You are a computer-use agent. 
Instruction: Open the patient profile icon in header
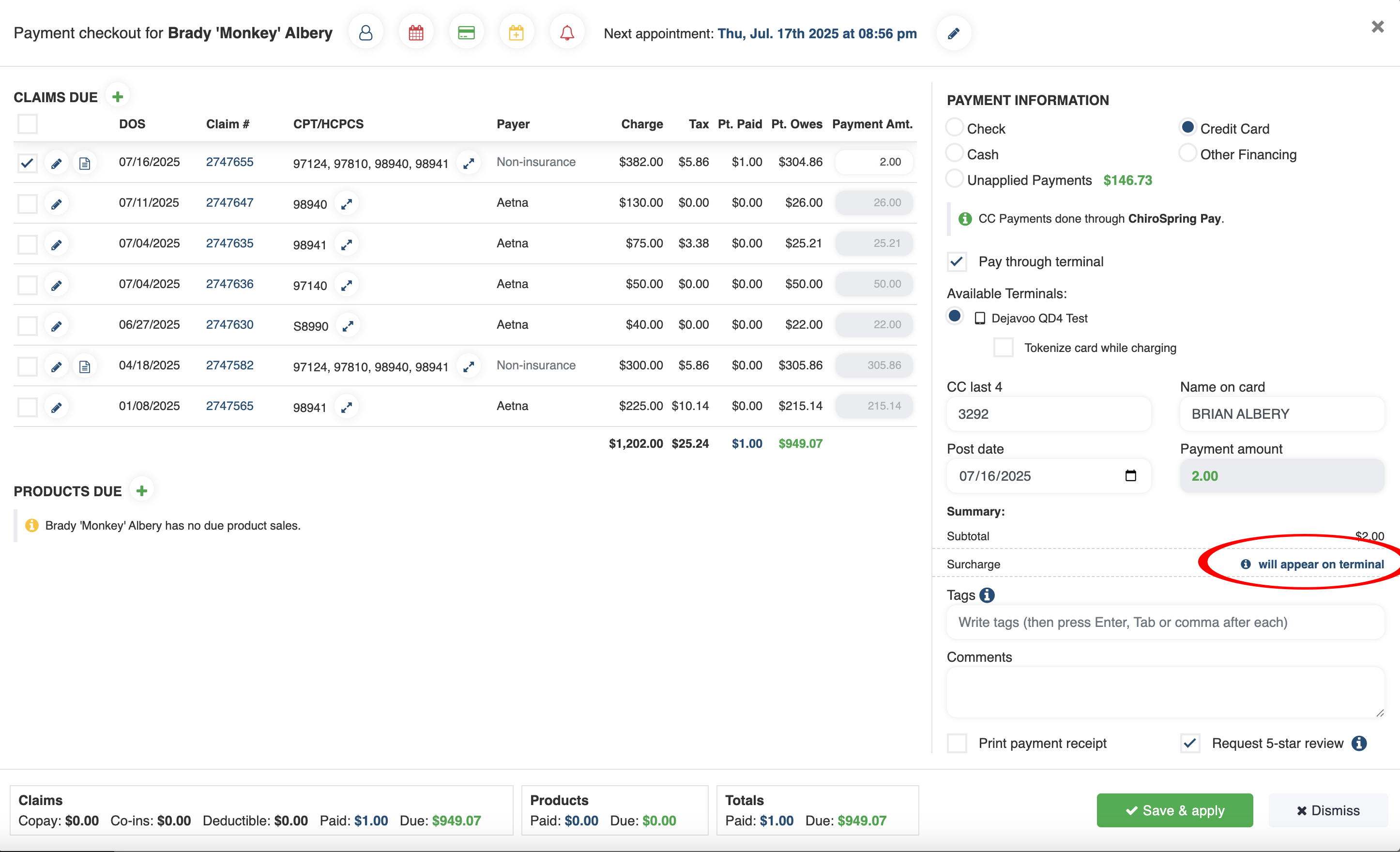(x=366, y=33)
